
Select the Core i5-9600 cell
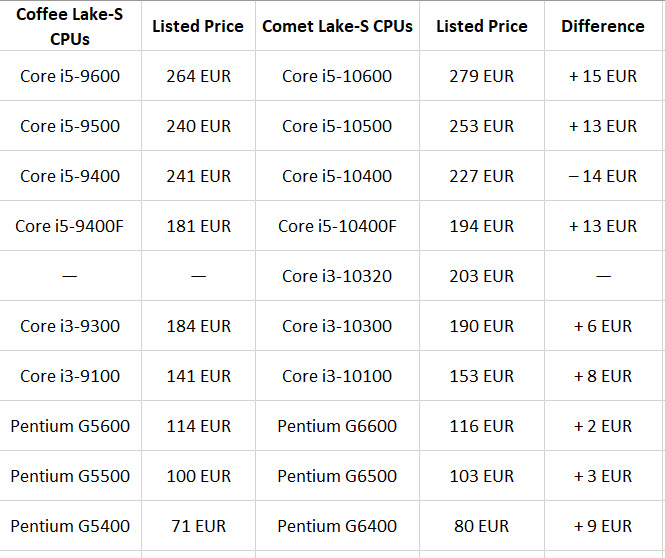coord(70,76)
